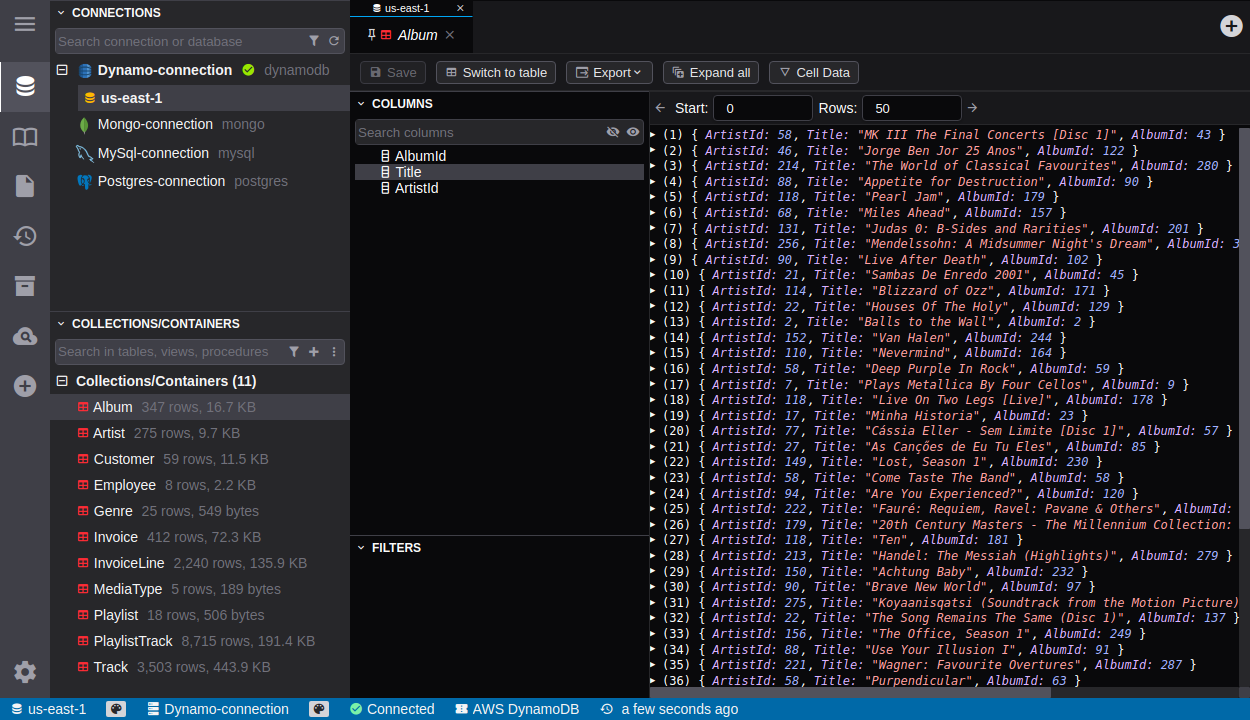Viewport: 1250px width, 720px height.
Task: Click the vertical scrollbar of results
Action: pyautogui.click(x=1243, y=330)
